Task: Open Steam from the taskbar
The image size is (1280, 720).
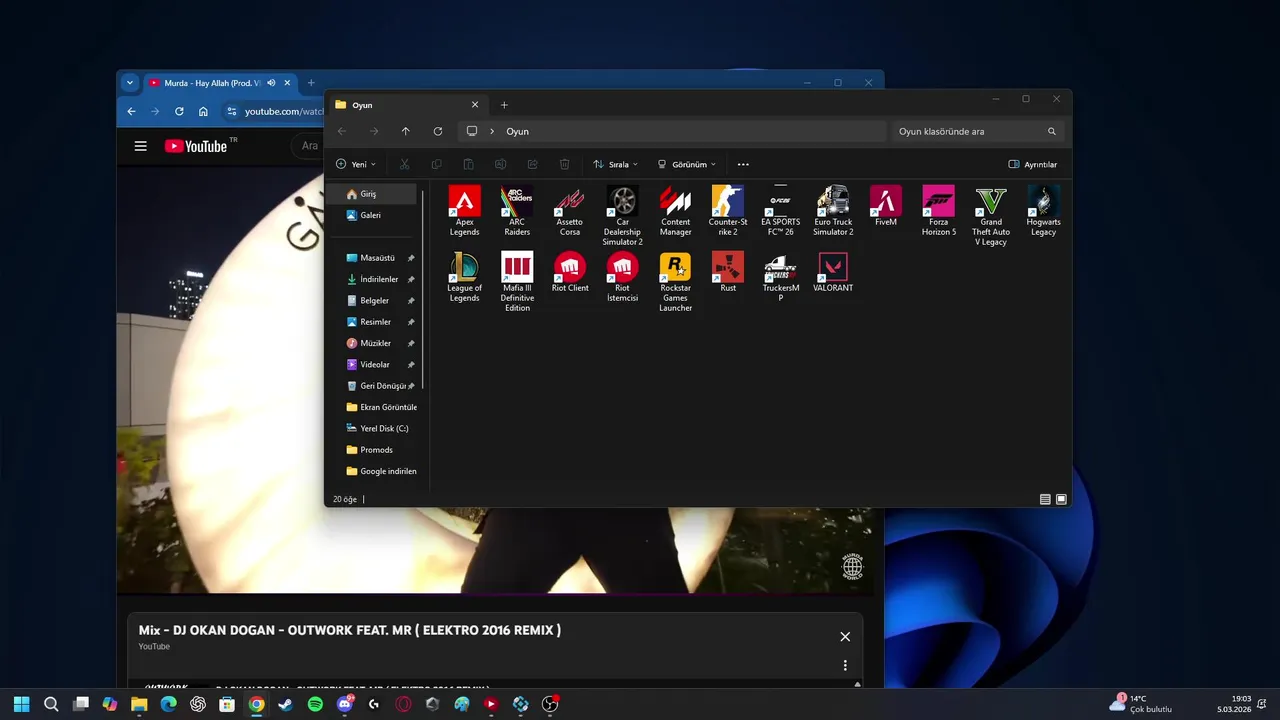Action: pyautogui.click(x=286, y=704)
